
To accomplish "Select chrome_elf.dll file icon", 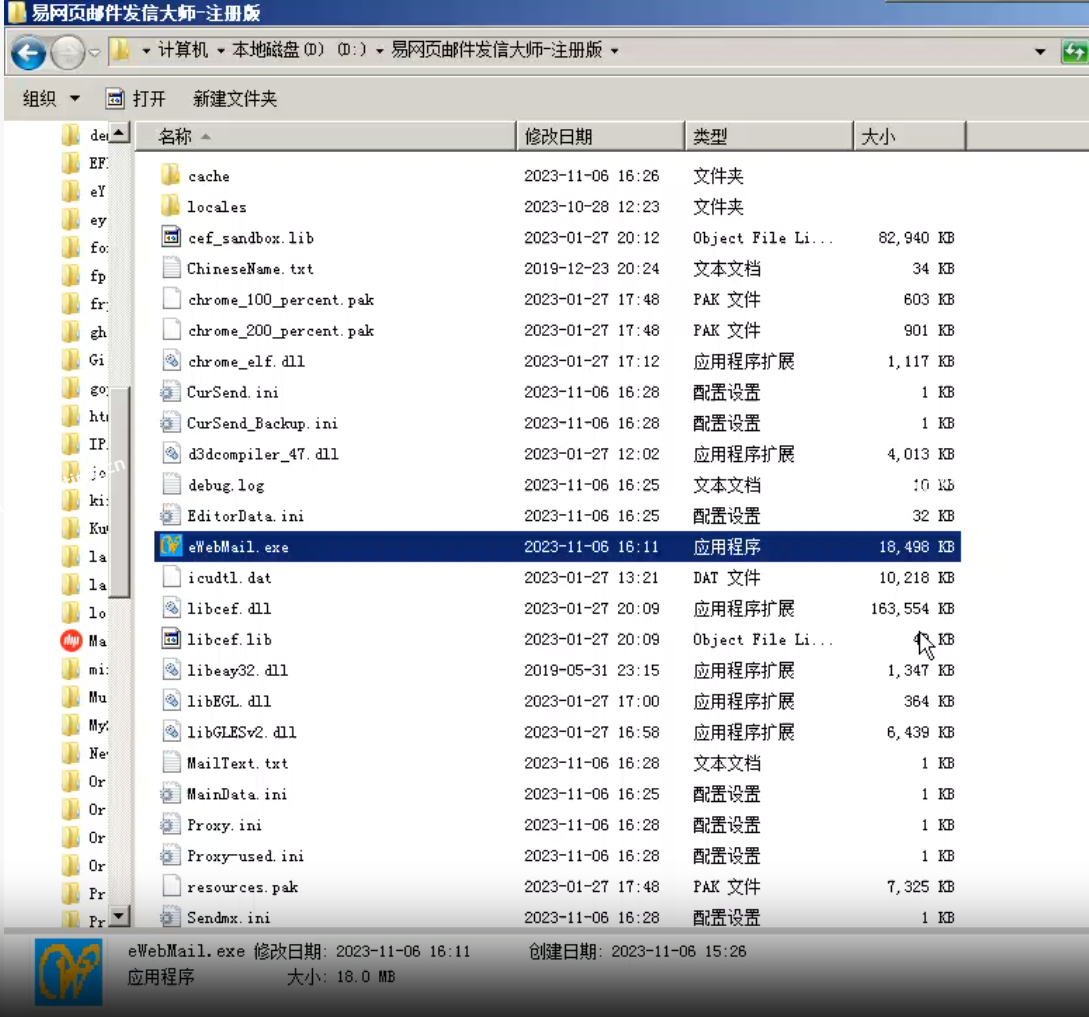I will pyautogui.click(x=171, y=361).
